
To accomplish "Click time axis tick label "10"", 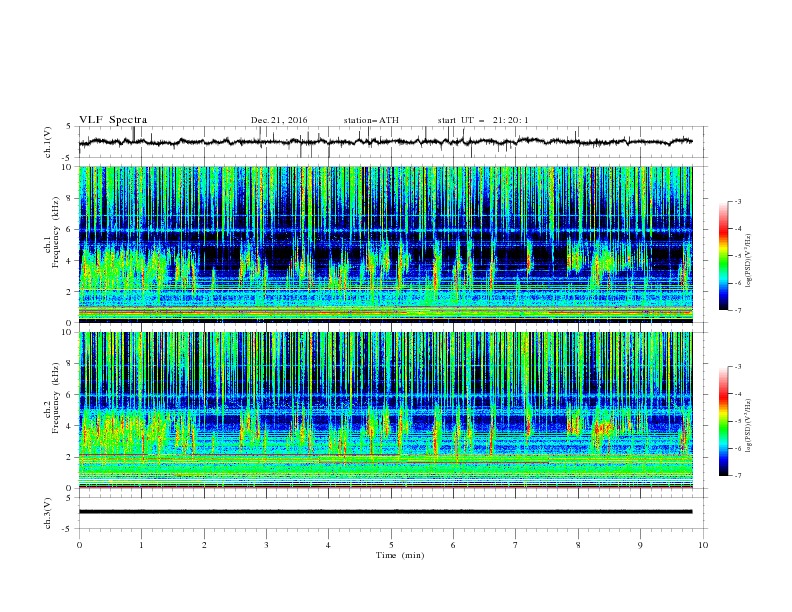I will pyautogui.click(x=703, y=545).
